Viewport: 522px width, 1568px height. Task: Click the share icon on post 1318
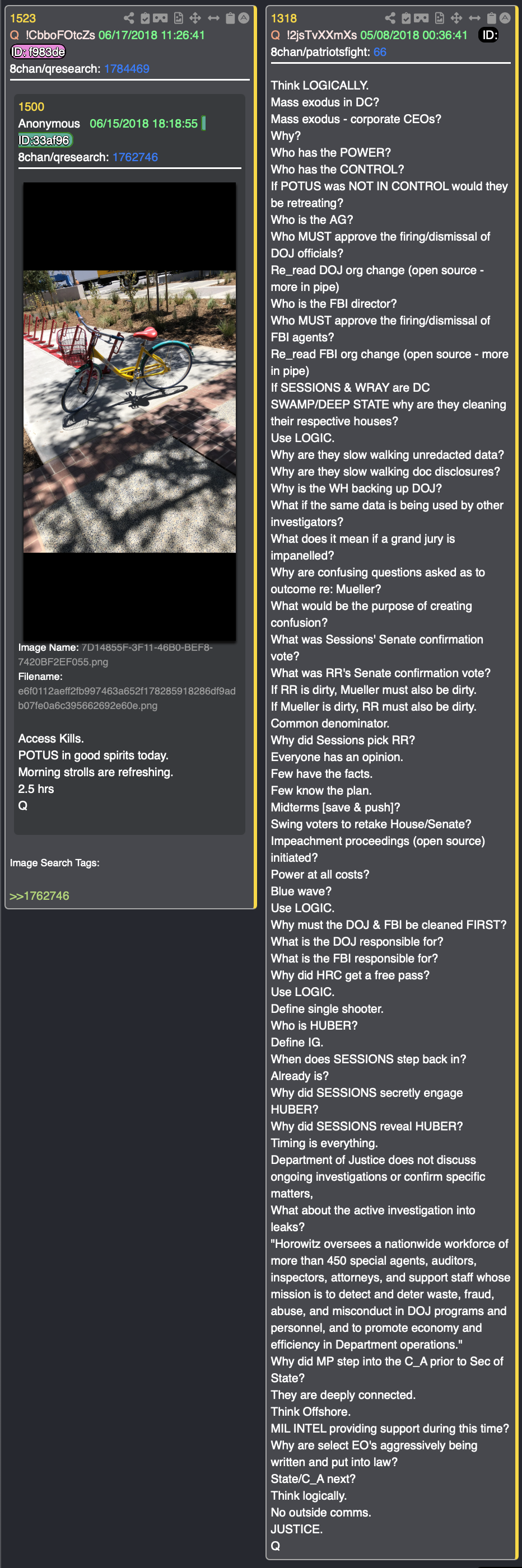390,18
